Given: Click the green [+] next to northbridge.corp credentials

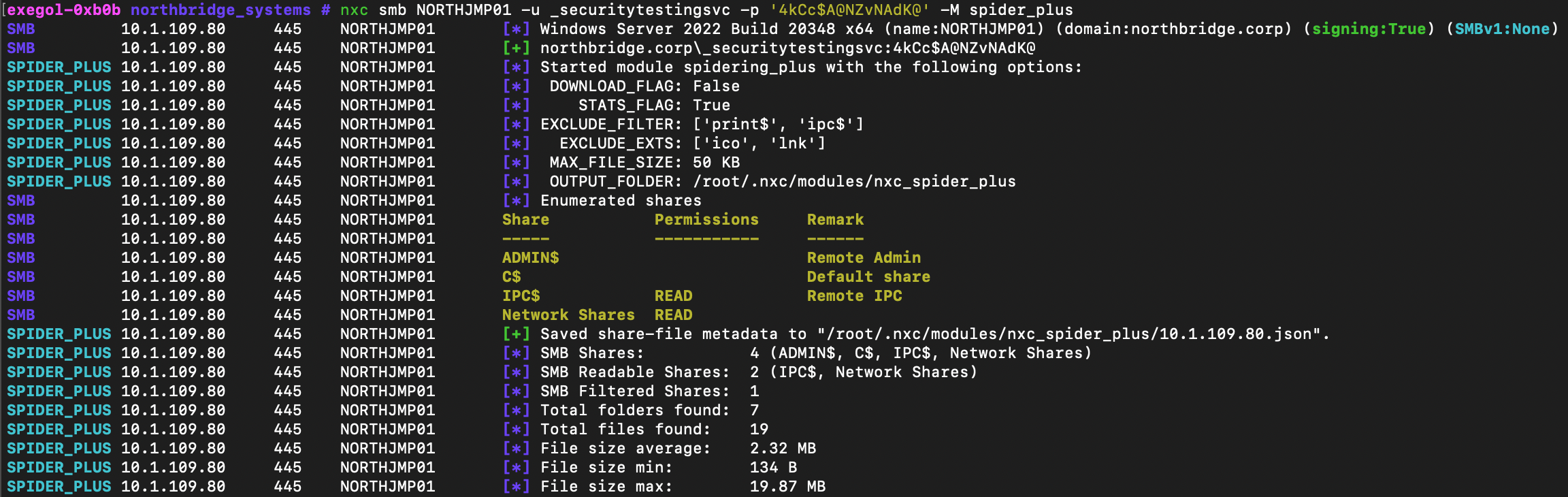Looking at the screenshot, I should coord(516,48).
